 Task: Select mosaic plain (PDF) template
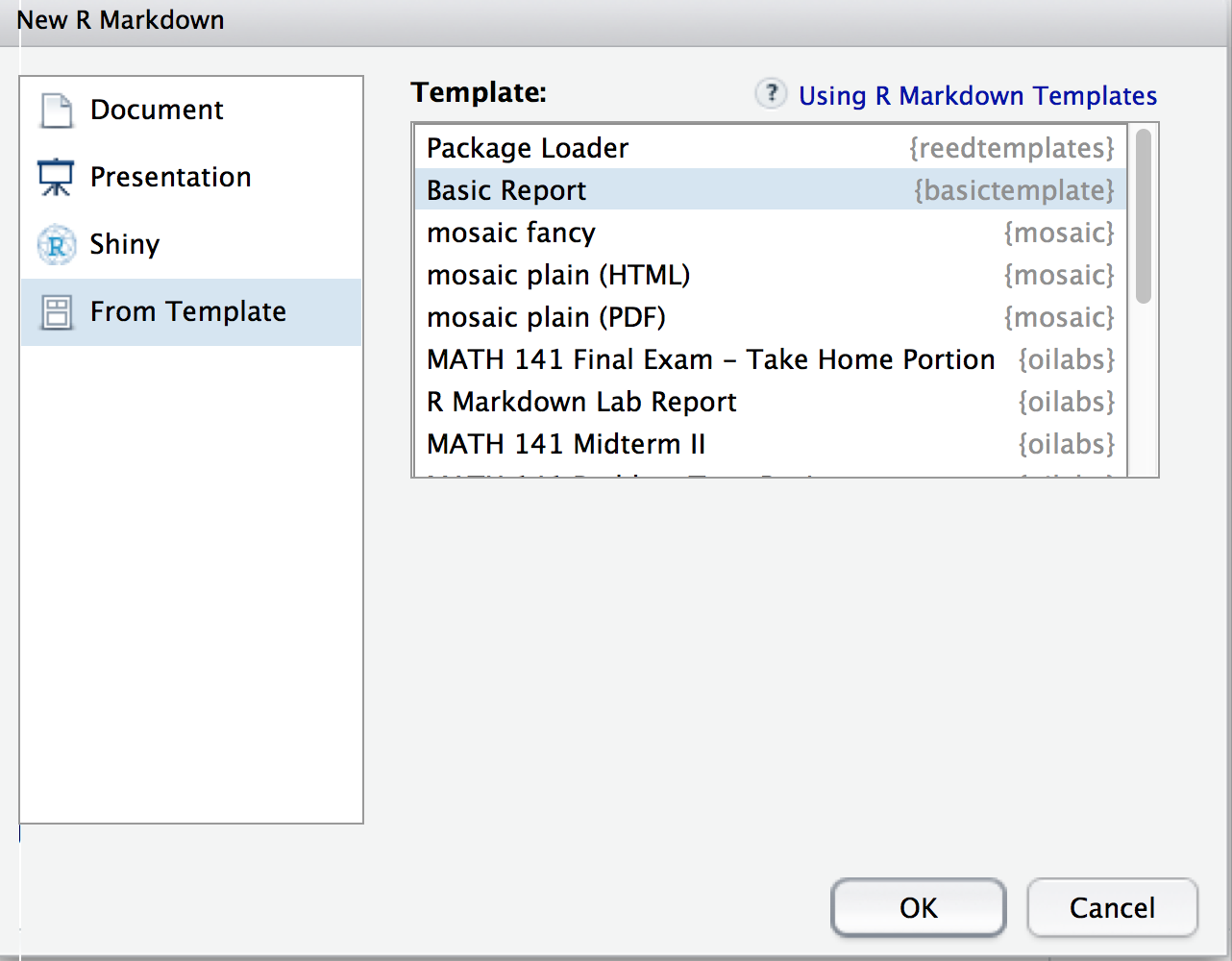(x=546, y=317)
